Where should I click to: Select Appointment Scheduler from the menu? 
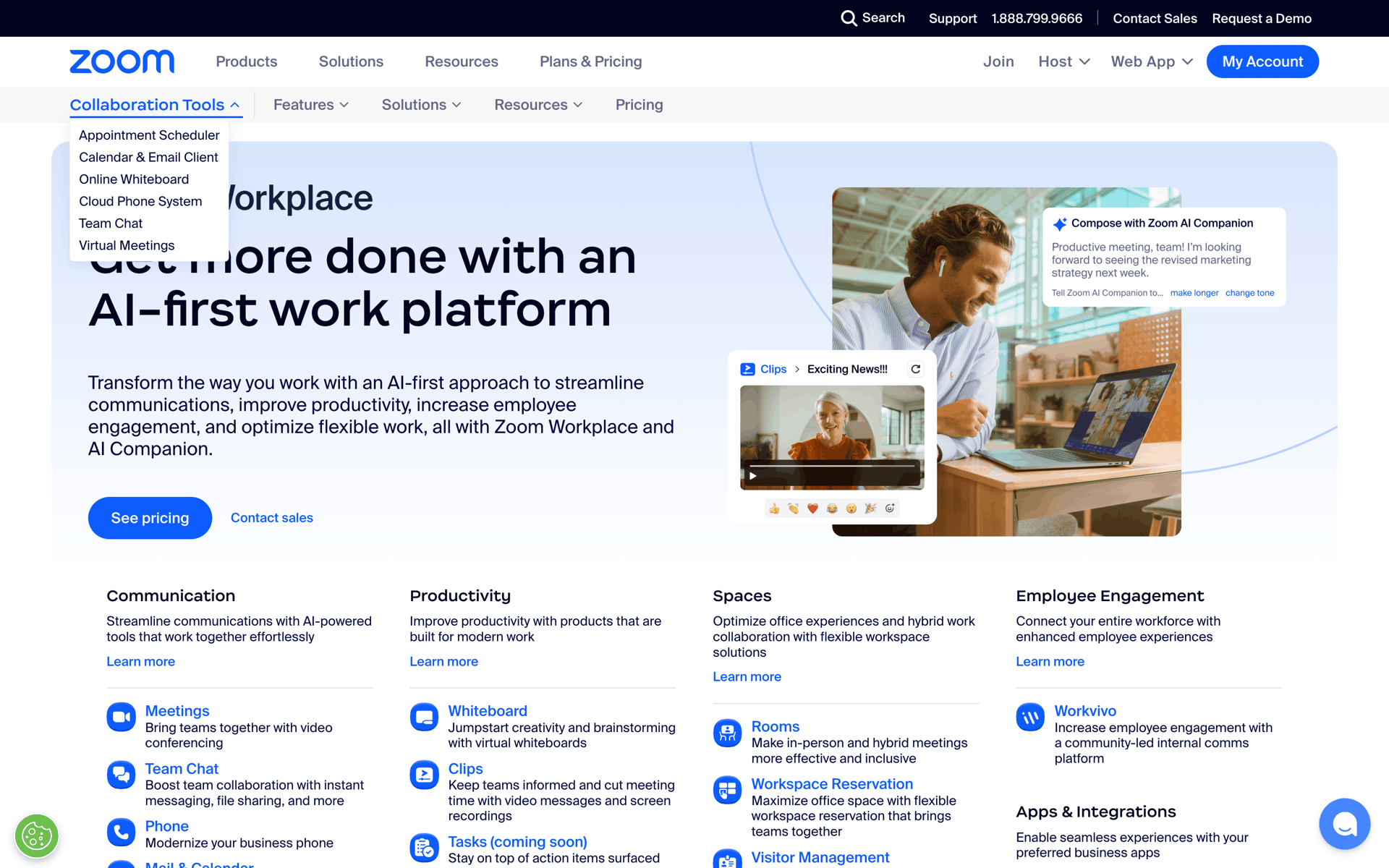149,135
